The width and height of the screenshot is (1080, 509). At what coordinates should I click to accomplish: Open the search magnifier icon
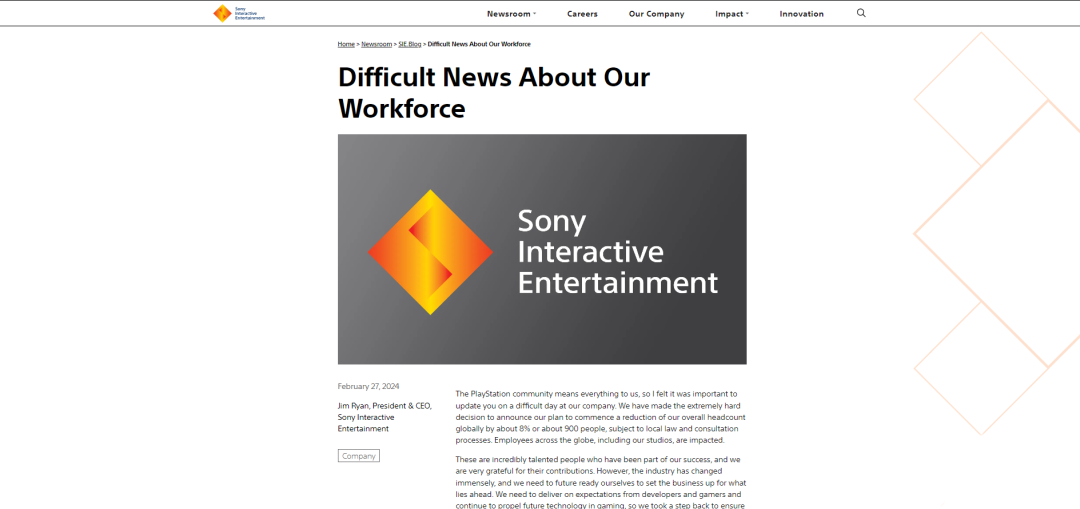[861, 13]
